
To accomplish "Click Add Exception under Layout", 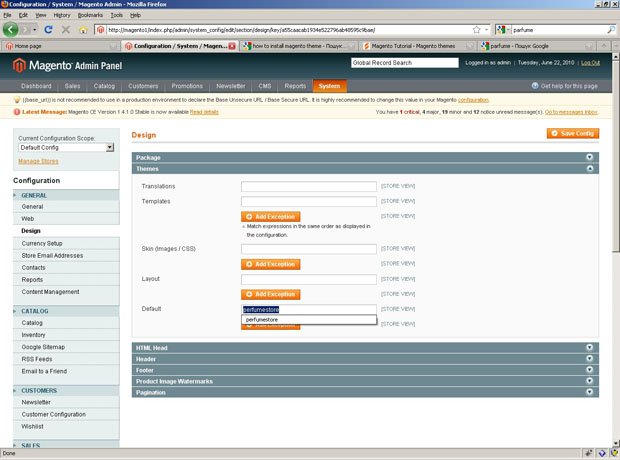I will pos(270,294).
